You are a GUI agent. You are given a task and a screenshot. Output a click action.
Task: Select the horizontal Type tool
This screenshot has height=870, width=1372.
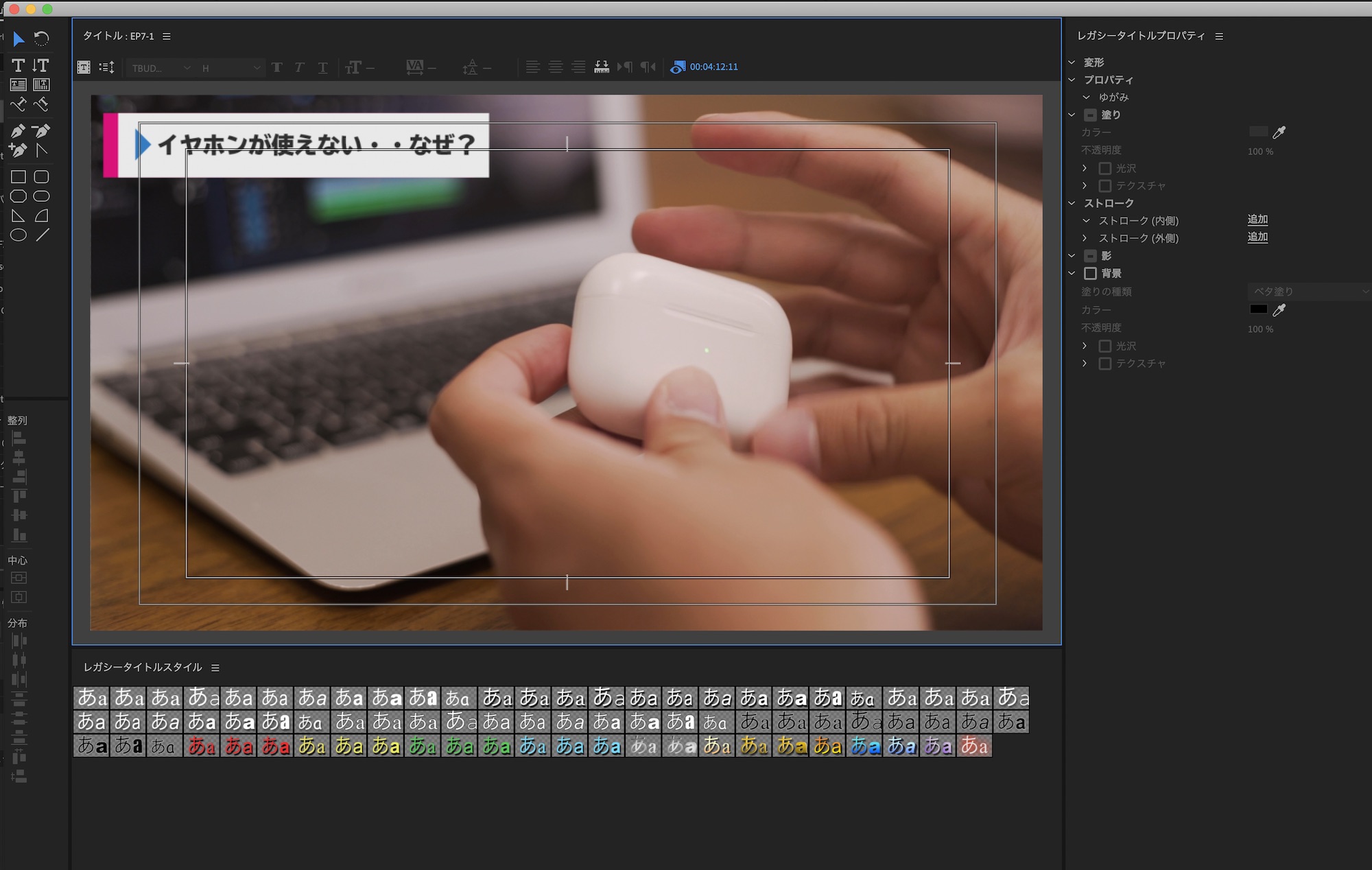point(19,65)
